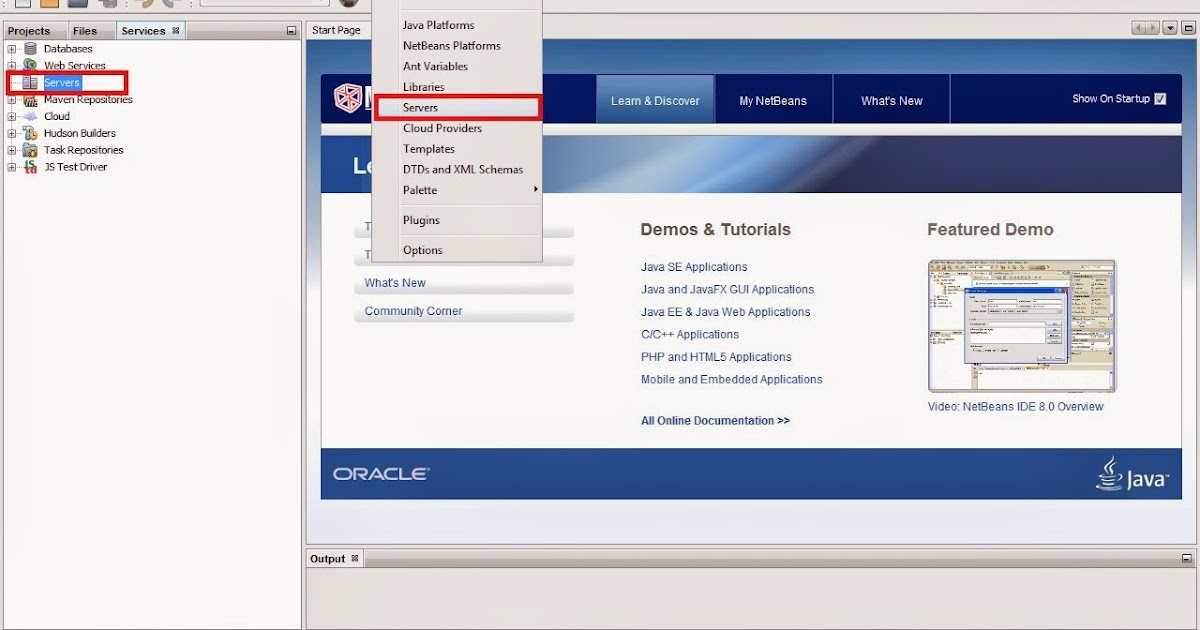
Task: Click the What's New sidebar button
Action: (464, 283)
